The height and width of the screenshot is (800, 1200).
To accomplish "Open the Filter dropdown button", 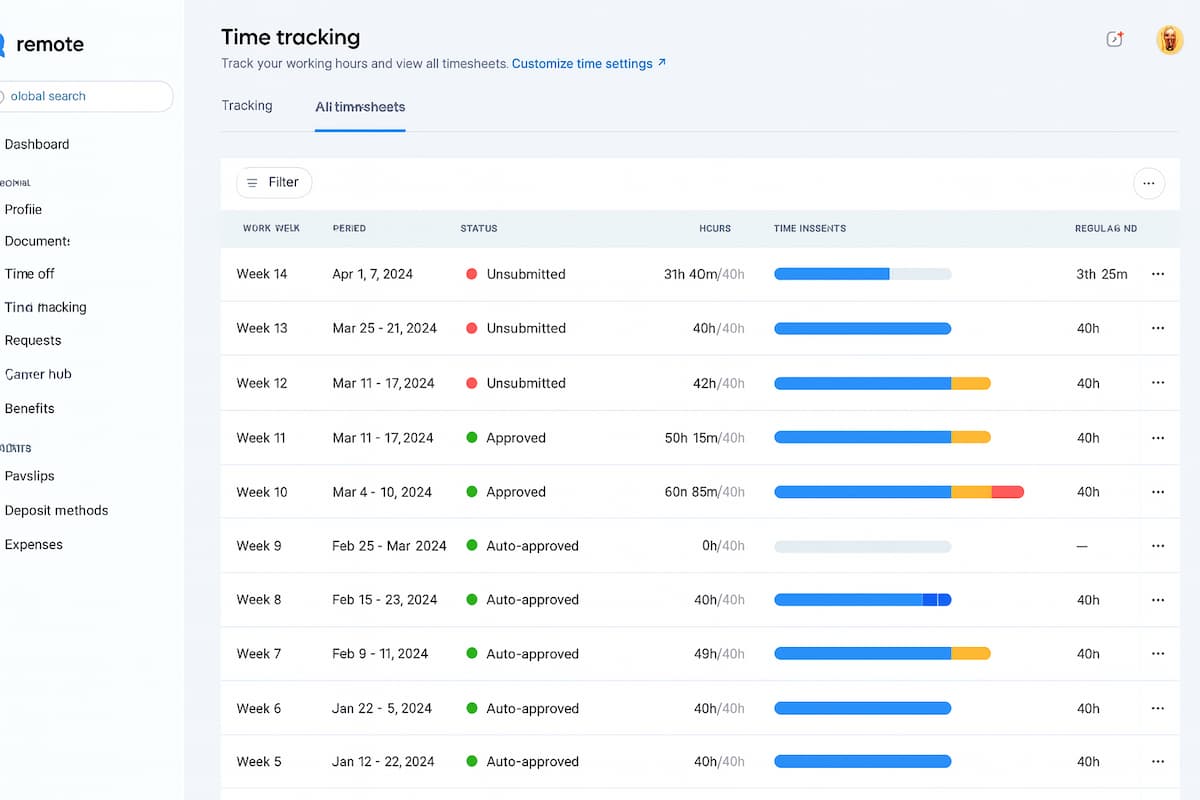I will click(274, 183).
